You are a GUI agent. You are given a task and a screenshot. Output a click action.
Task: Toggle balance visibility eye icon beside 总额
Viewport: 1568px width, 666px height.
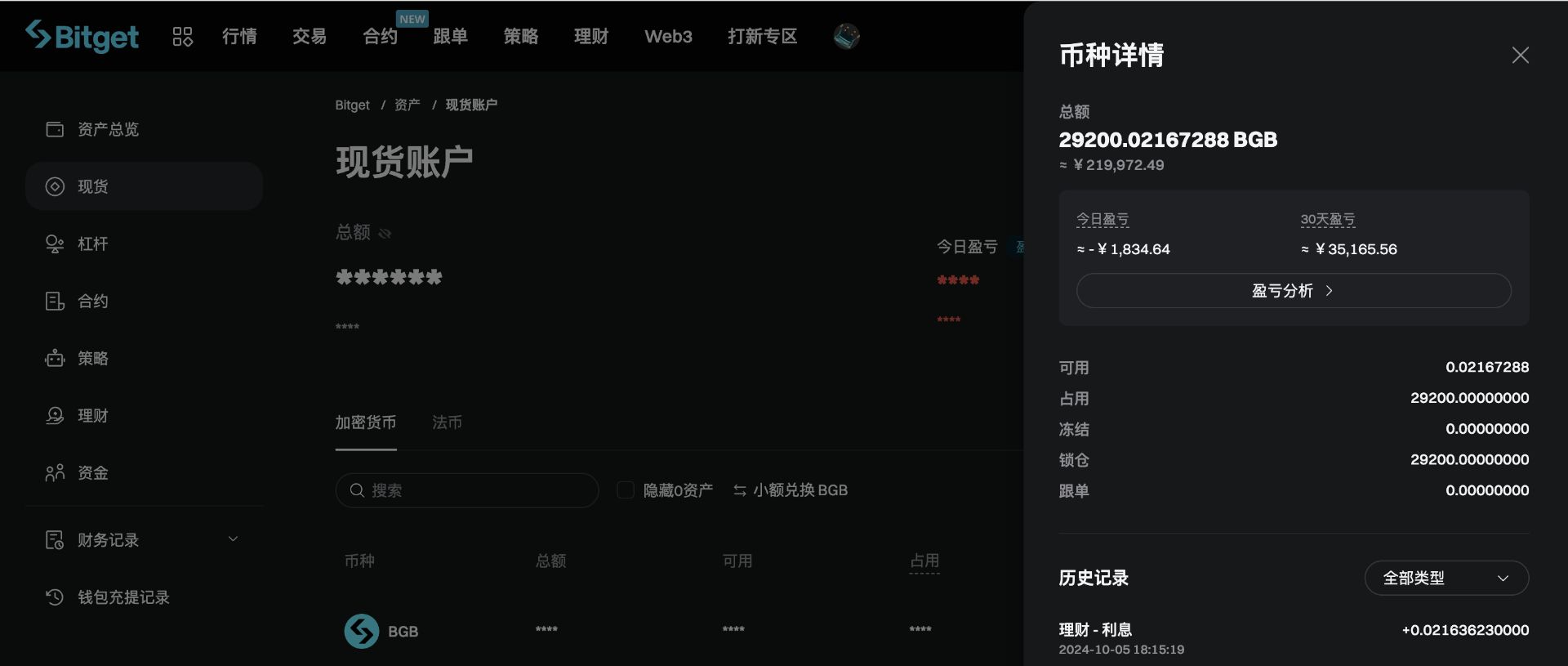(x=385, y=233)
